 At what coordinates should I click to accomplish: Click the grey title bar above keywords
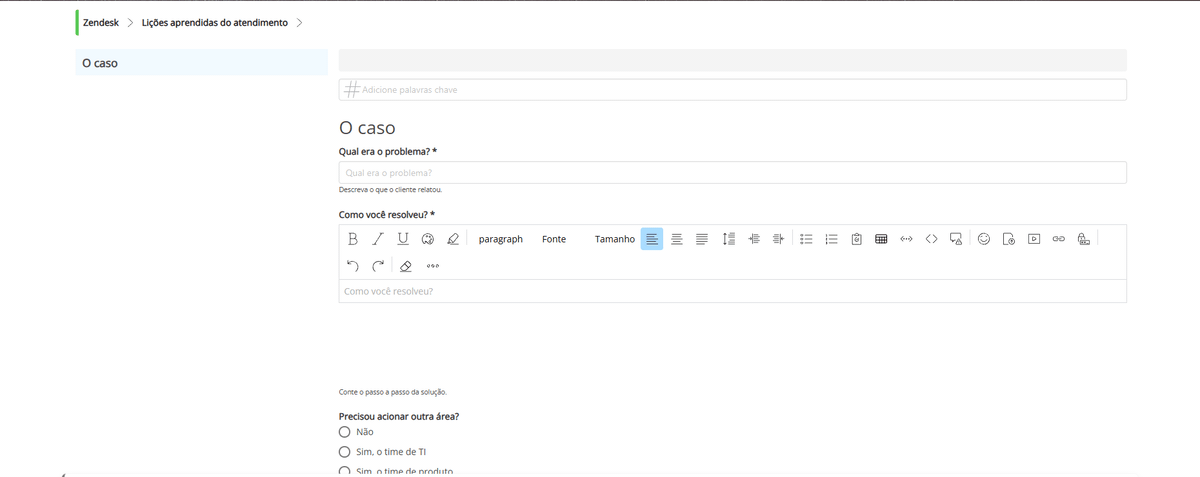[733, 60]
